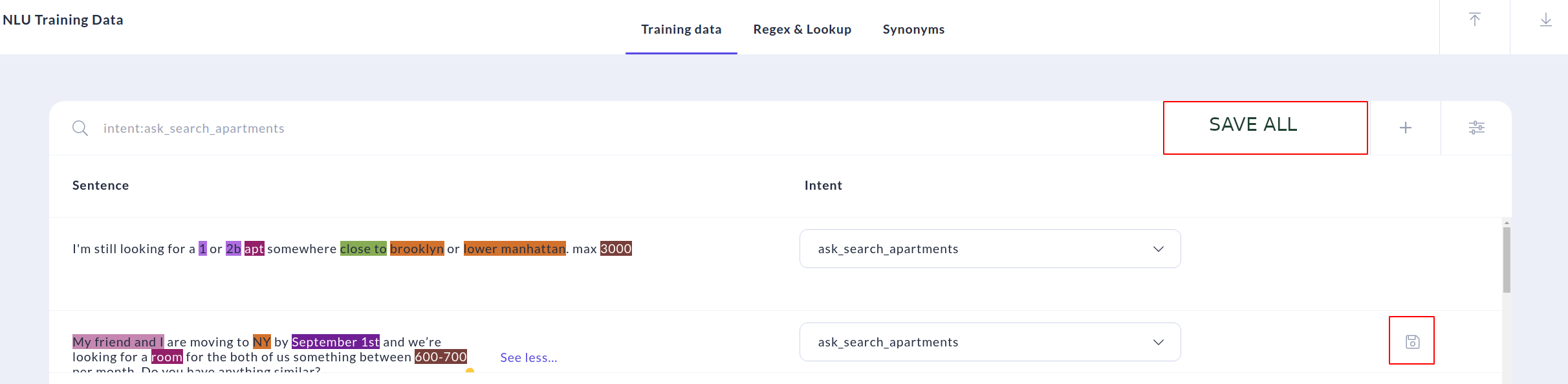The height and width of the screenshot is (384, 1568).
Task: Save the 'My friend and I' sentence via floppy icon
Action: point(1411,341)
